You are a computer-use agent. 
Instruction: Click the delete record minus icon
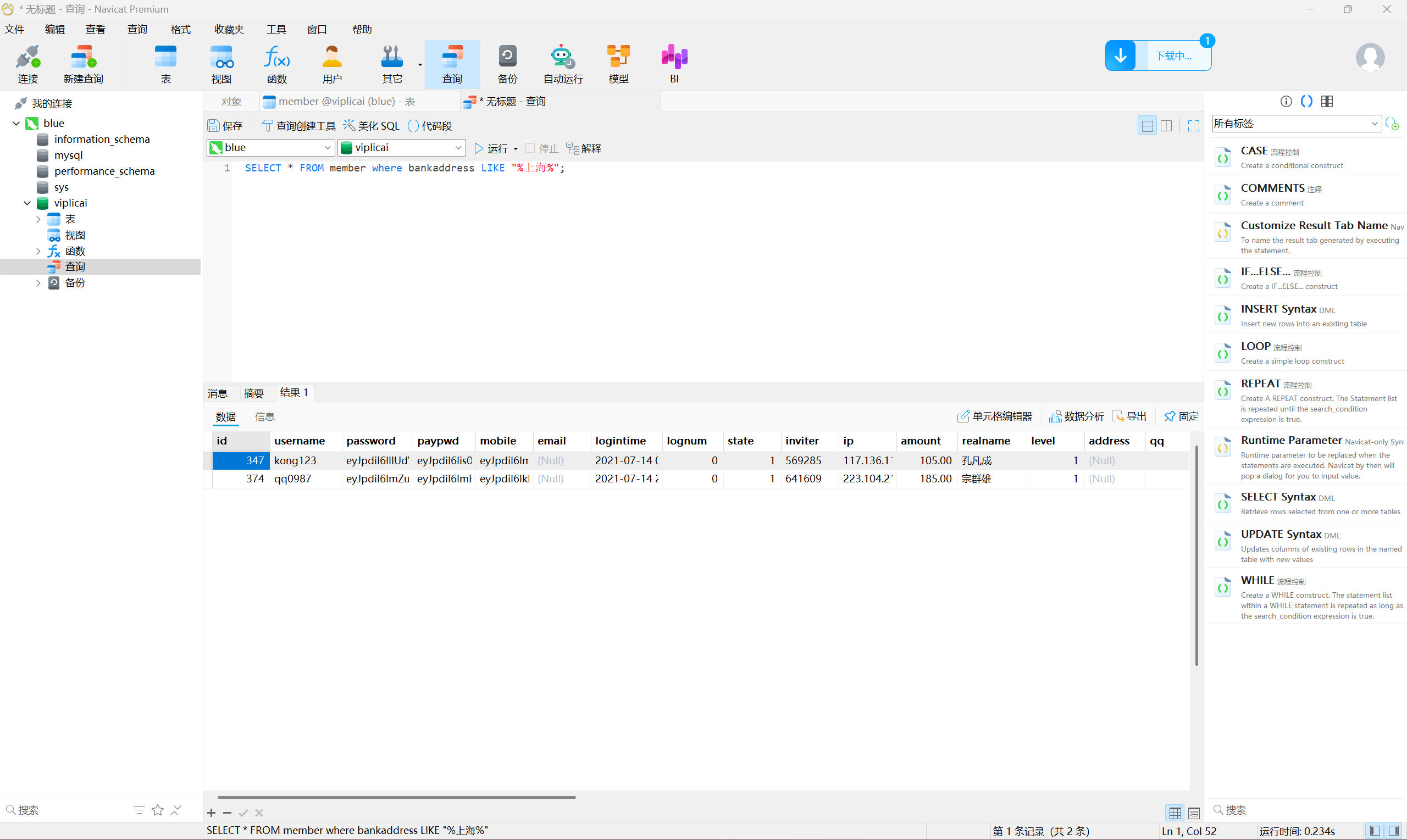(227, 813)
